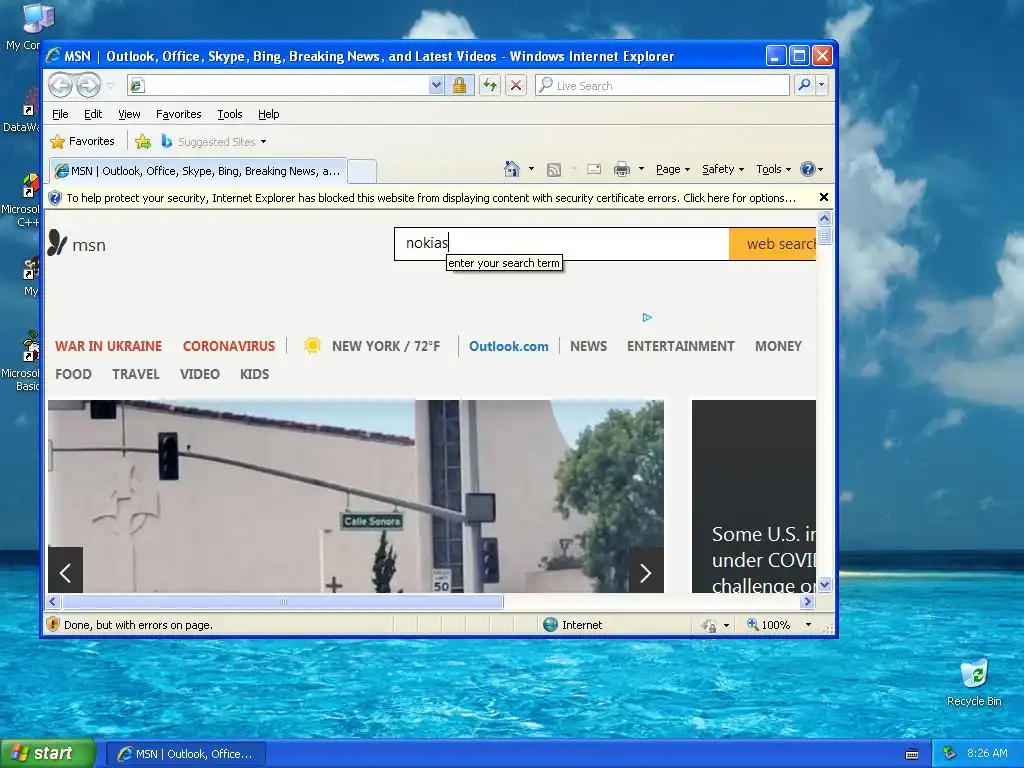Viewport: 1024px width, 768px height.
Task: Open the Edit menu
Action: tap(93, 114)
